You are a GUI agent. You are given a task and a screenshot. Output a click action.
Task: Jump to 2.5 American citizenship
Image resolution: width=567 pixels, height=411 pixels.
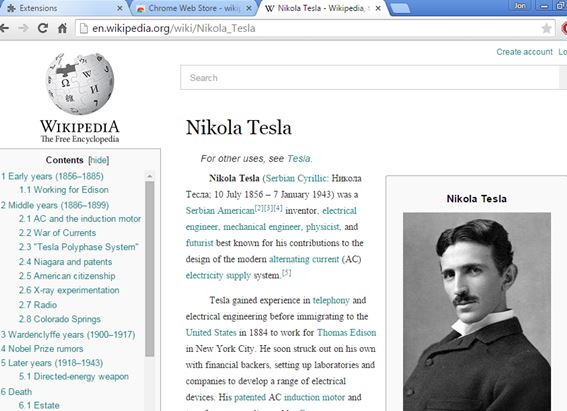tap(67, 276)
